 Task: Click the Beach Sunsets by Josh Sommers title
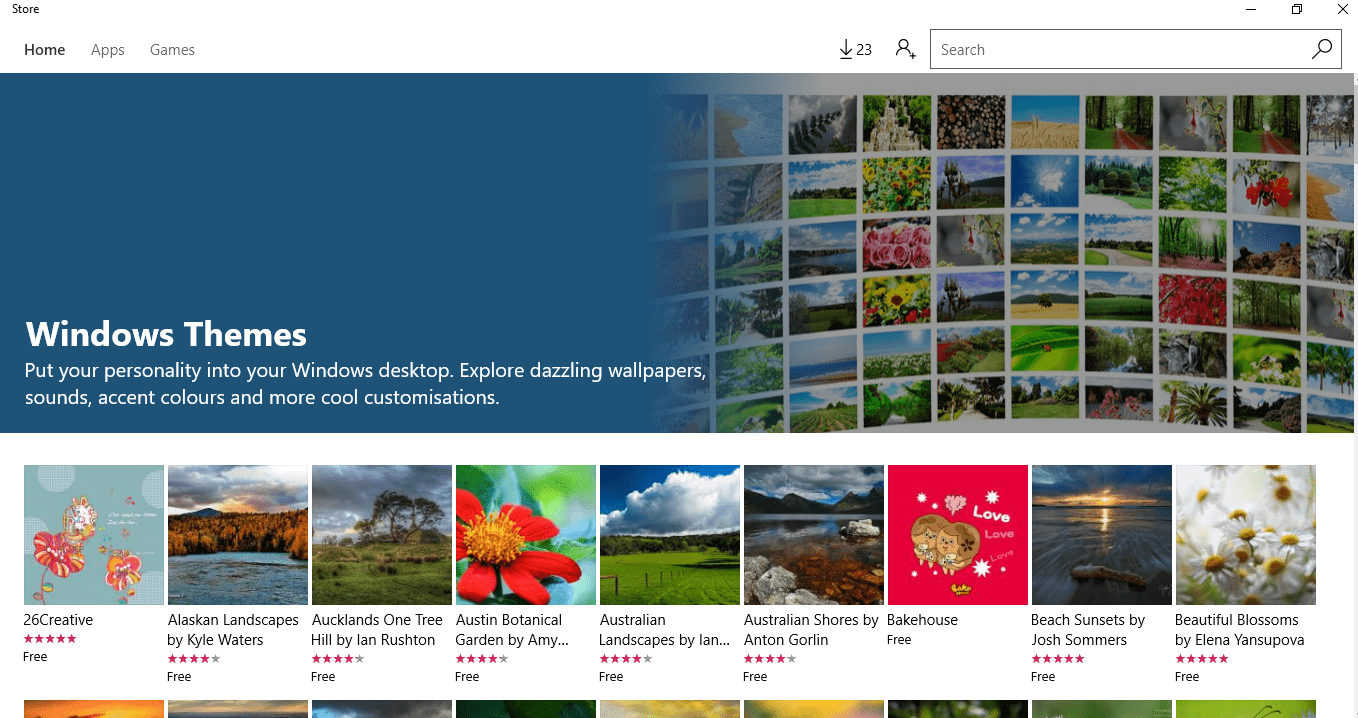(1088, 630)
